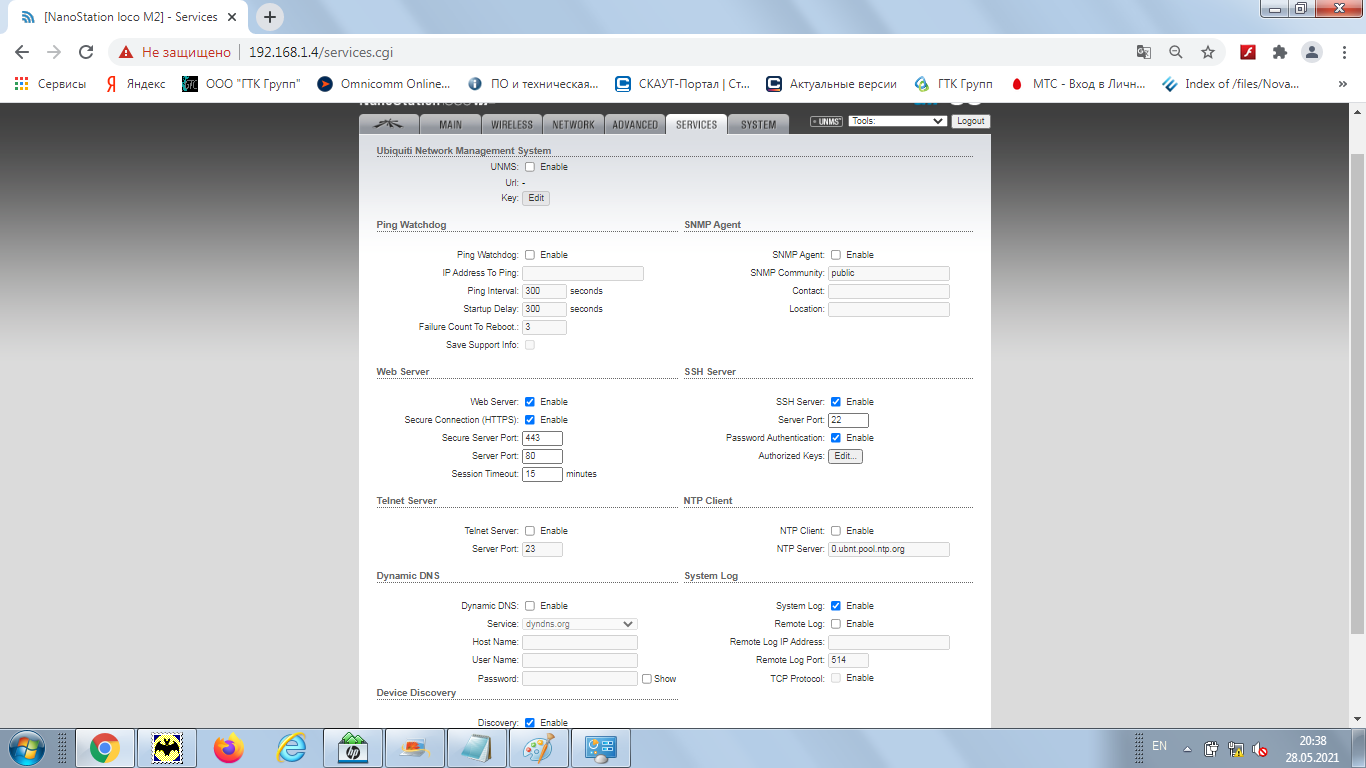The width and height of the screenshot is (1366, 768).
Task: Toggle the Device Discovery checkbox
Action: pyautogui.click(x=530, y=723)
